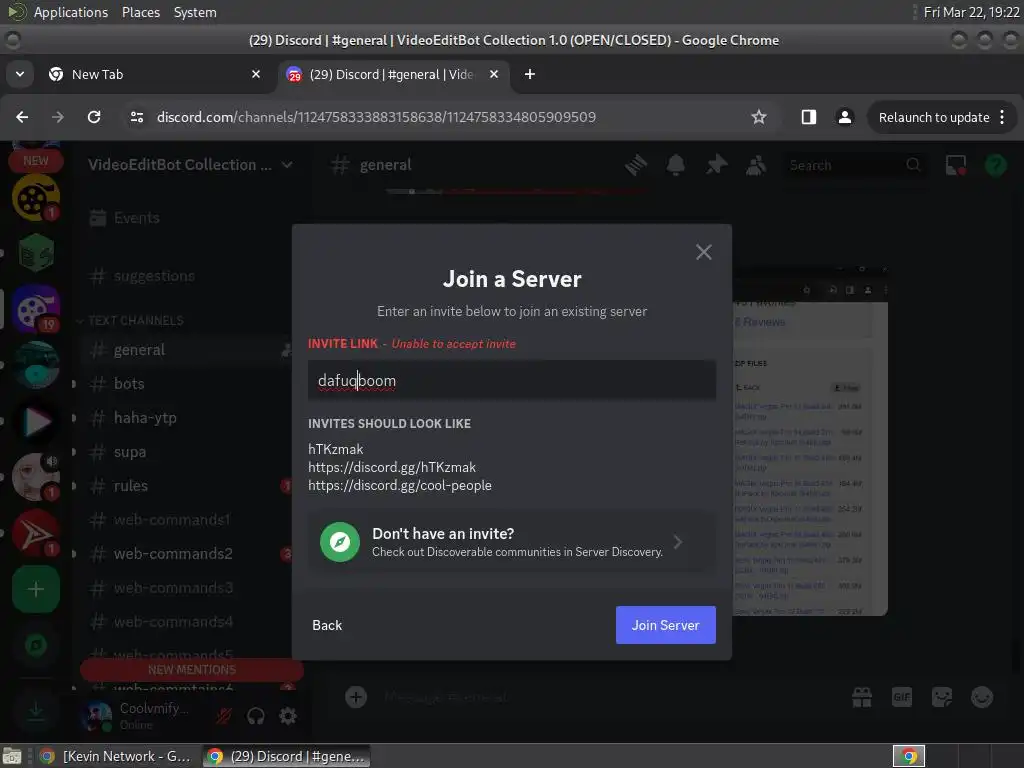1024x768 pixels.
Task: Click chevron arrow next to Server Discovery
Action: pos(678,542)
